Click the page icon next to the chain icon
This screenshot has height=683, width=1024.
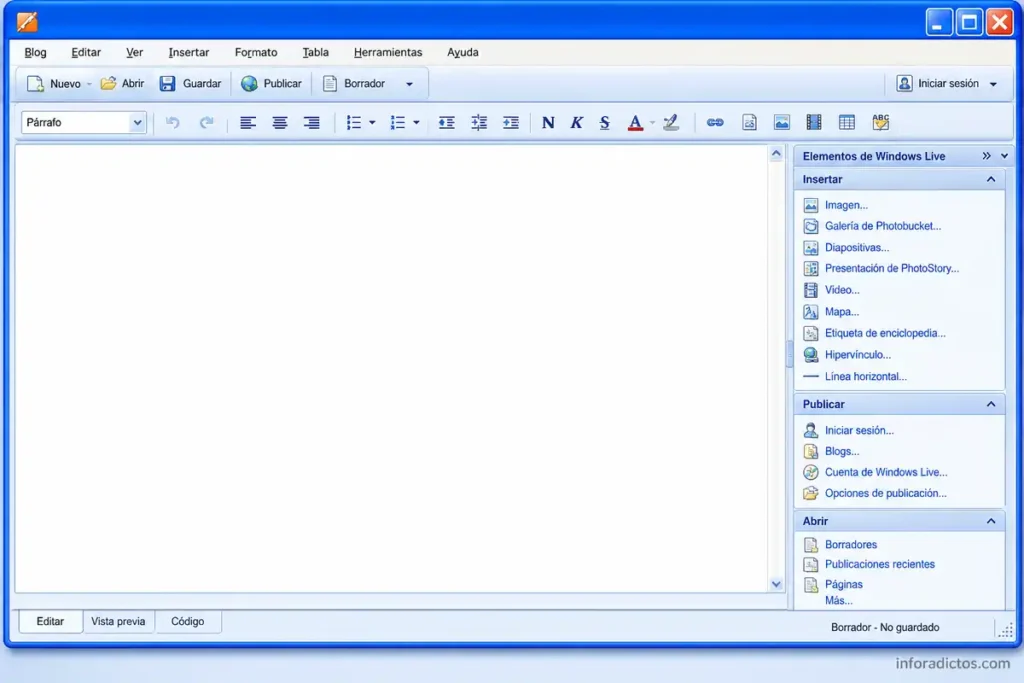pos(749,122)
